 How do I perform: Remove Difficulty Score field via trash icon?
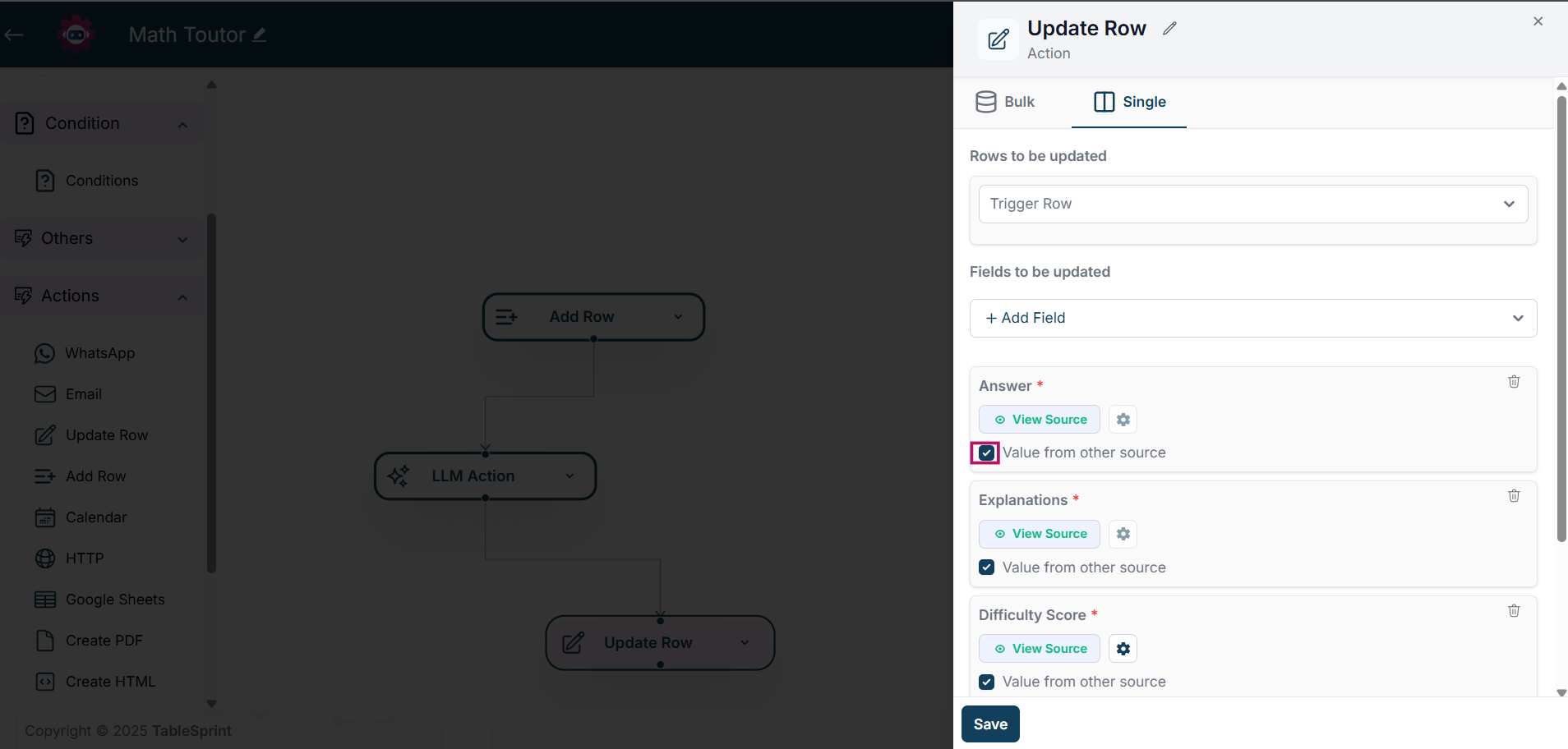point(1513,611)
